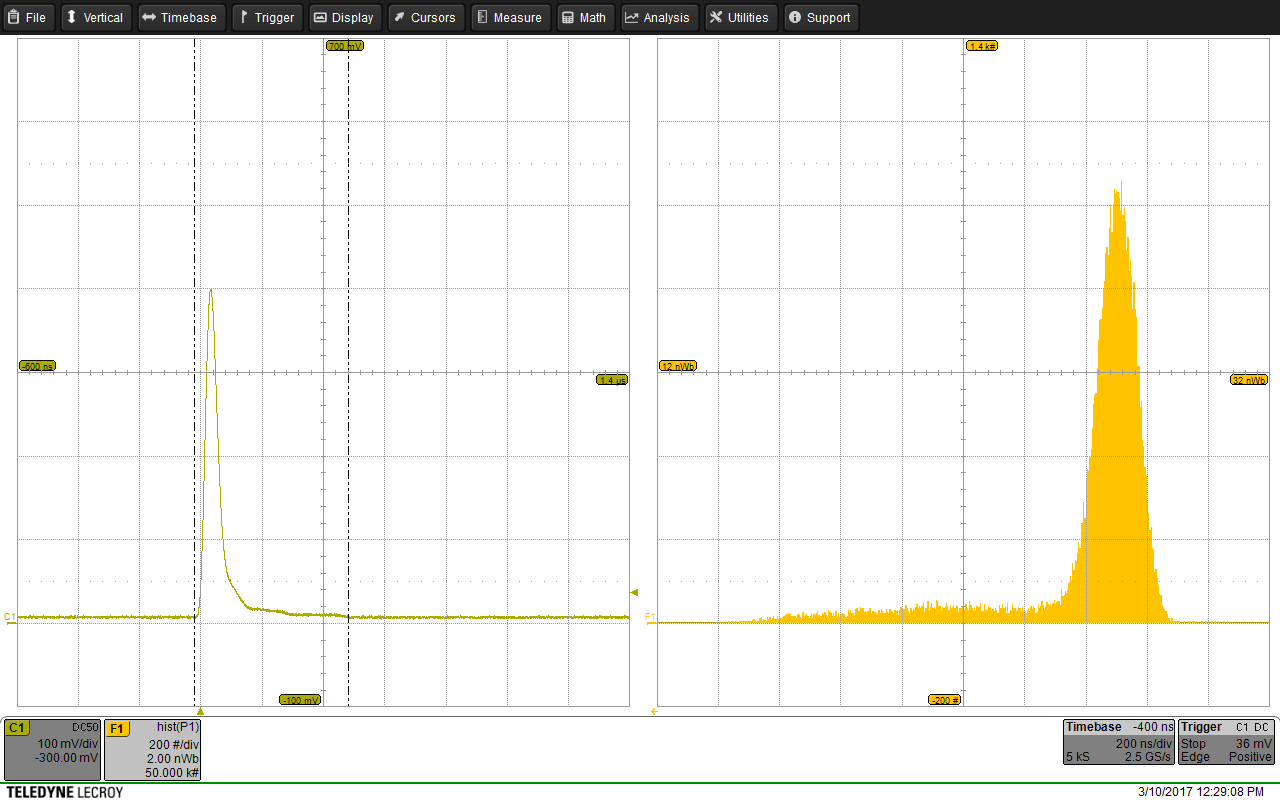The width and height of the screenshot is (1280, 800).
Task: Click the date and time readout
Action: pos(1201,792)
